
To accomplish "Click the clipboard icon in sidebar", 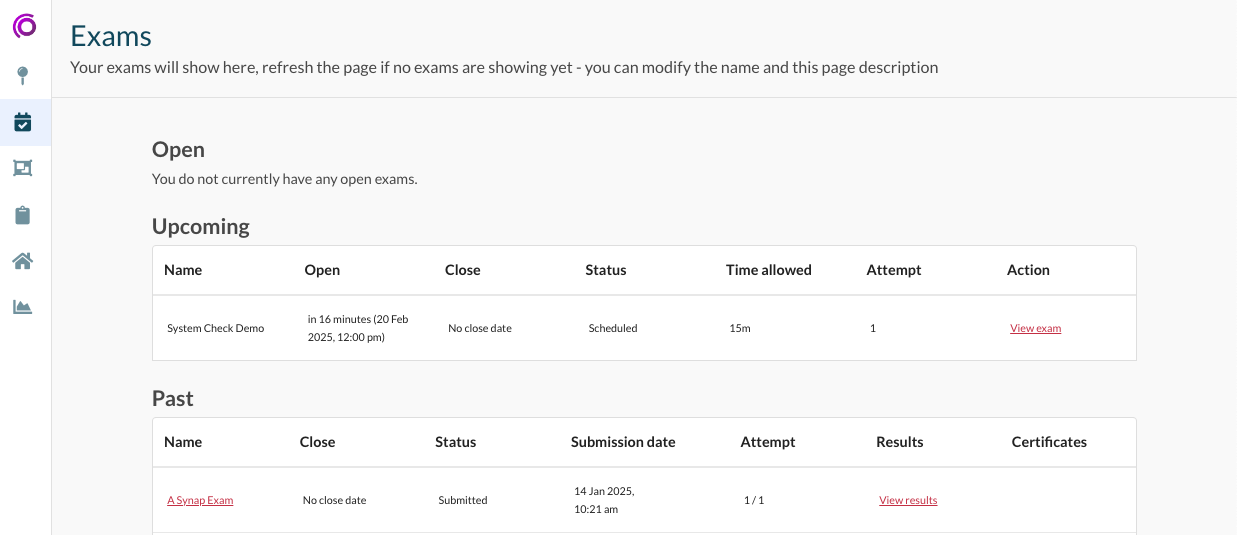I will [23, 215].
